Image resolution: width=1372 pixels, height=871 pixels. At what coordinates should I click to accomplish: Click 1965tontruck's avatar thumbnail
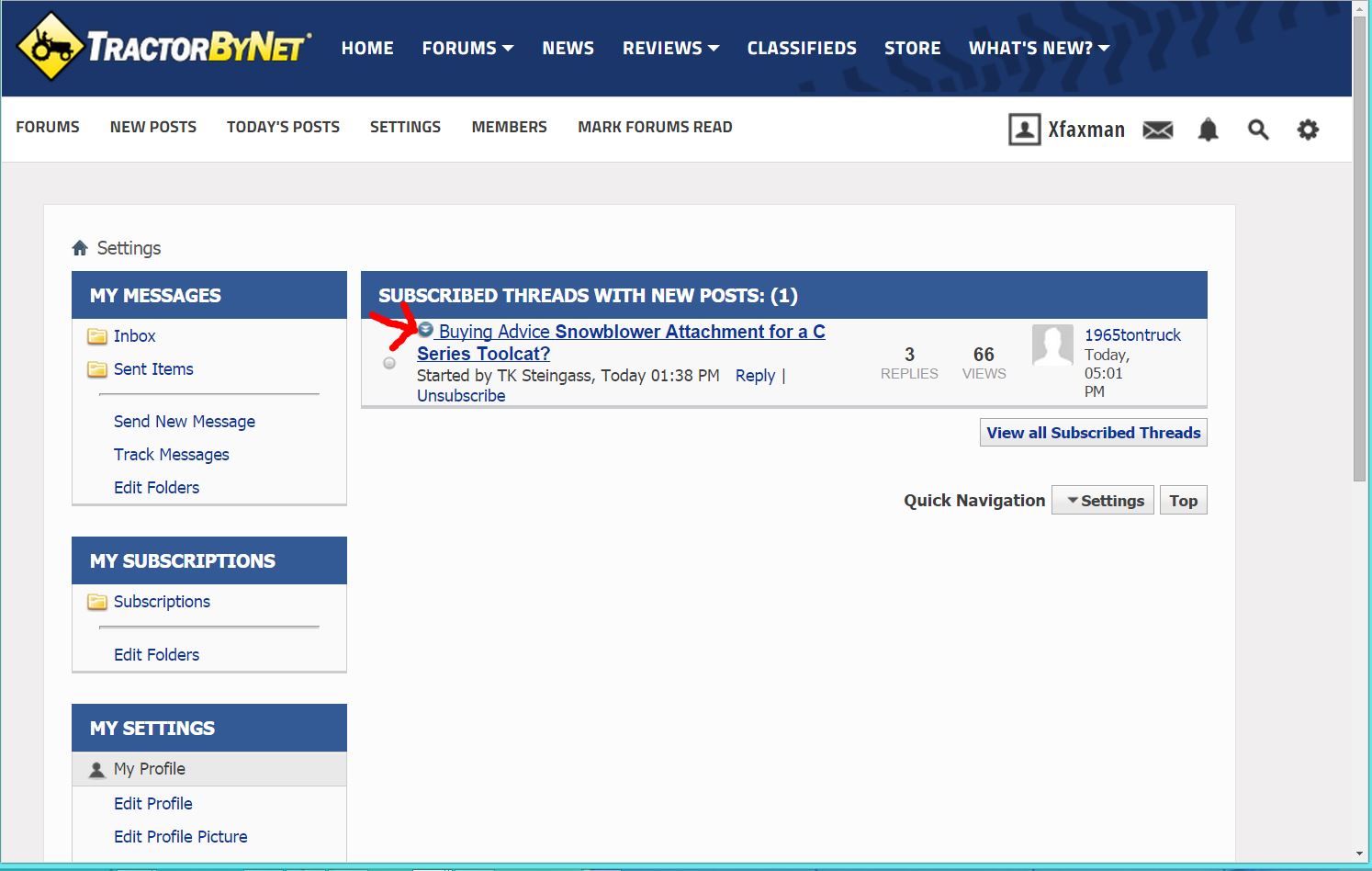click(1052, 345)
